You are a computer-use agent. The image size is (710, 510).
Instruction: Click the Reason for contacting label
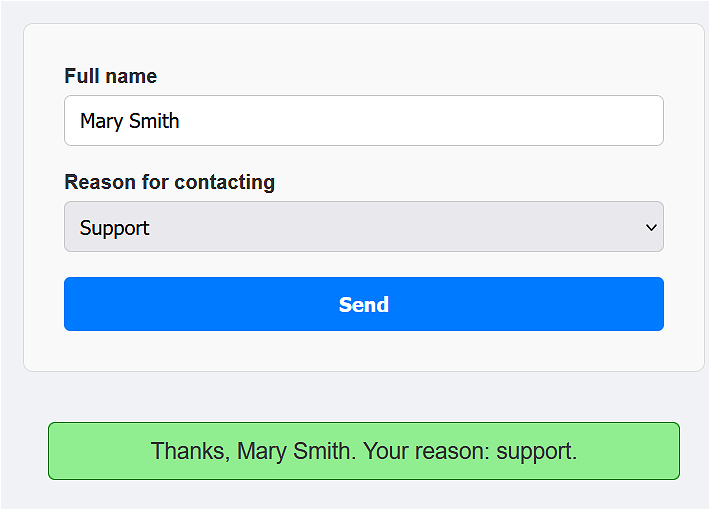[x=169, y=182]
